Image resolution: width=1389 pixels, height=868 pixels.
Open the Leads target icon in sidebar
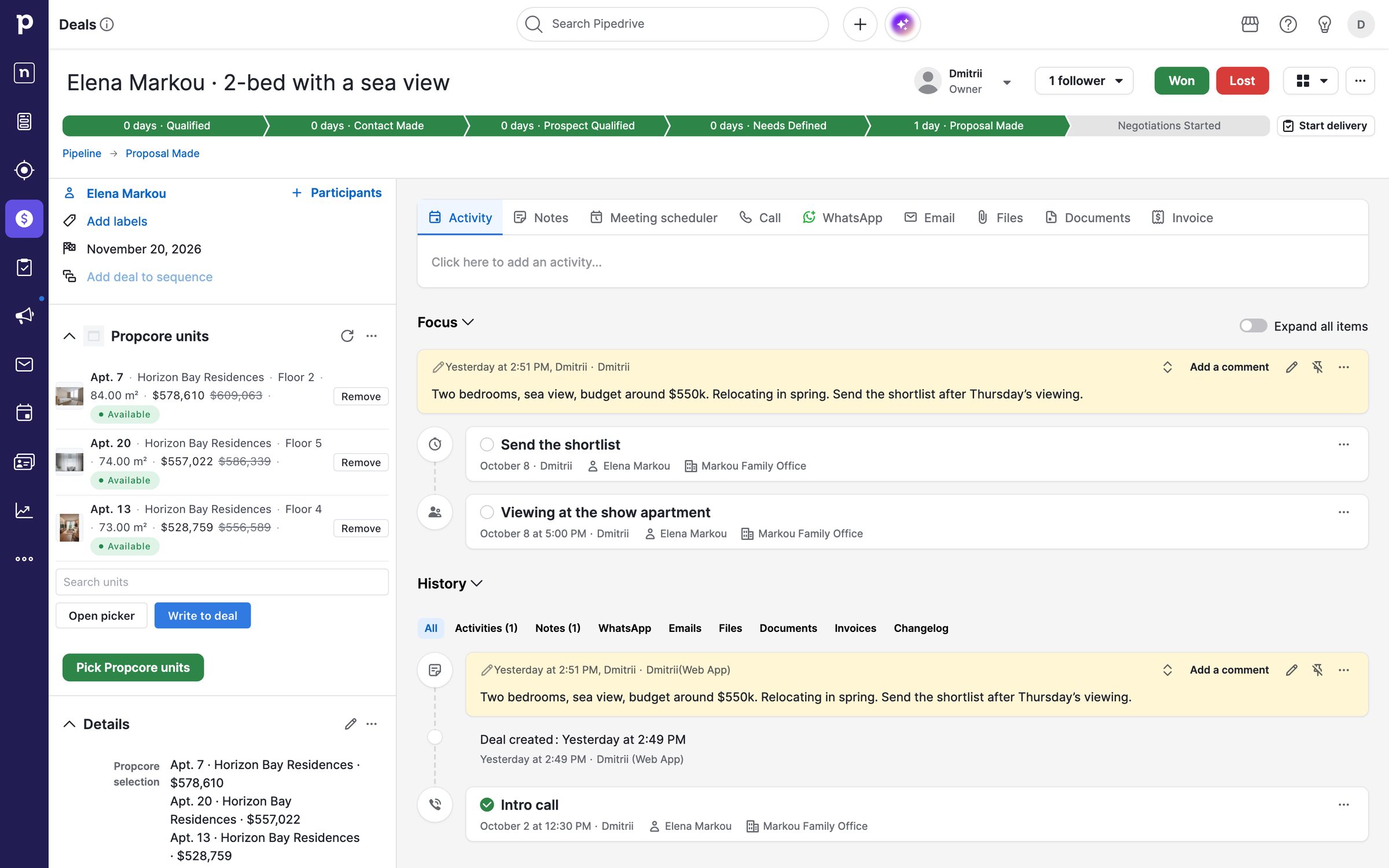[x=24, y=170]
